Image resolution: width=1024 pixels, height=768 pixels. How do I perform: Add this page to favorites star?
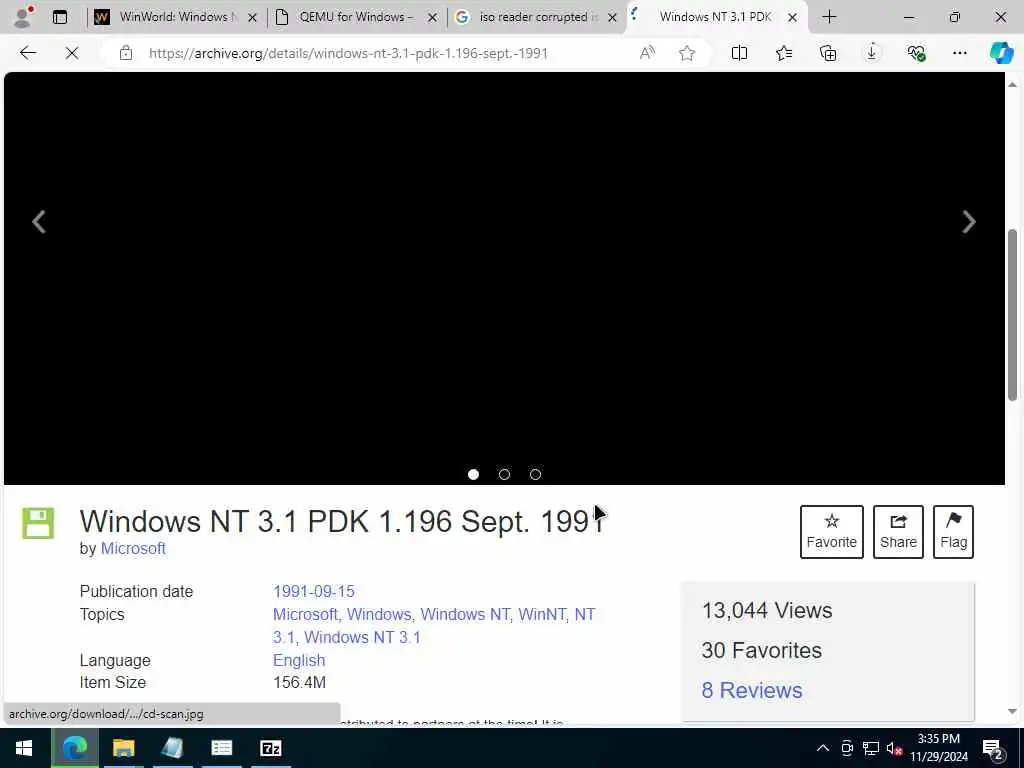click(686, 53)
